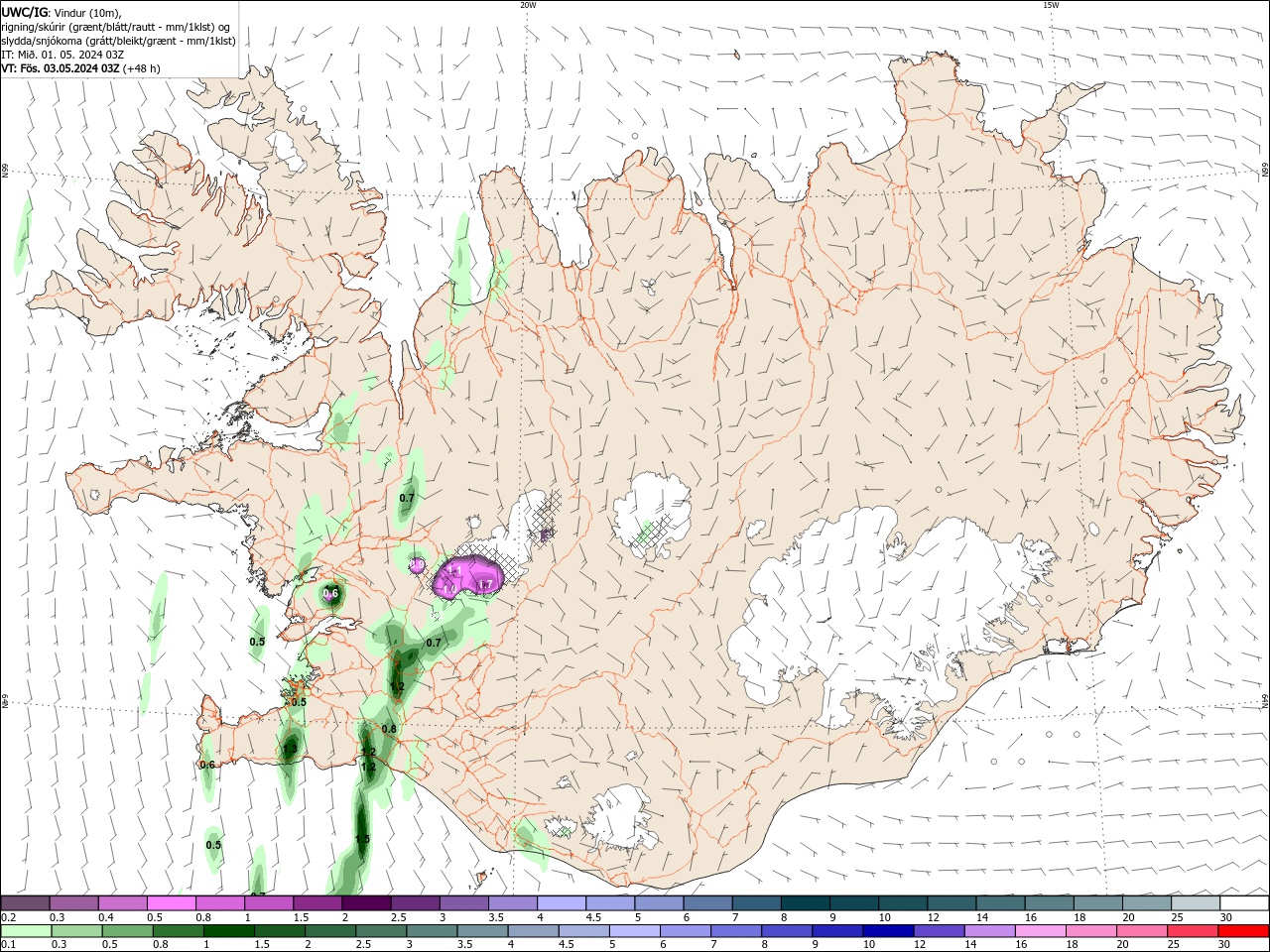Click the '0.2' label under the snow scale
Viewport: 1270px width, 952px height.
tap(8, 917)
